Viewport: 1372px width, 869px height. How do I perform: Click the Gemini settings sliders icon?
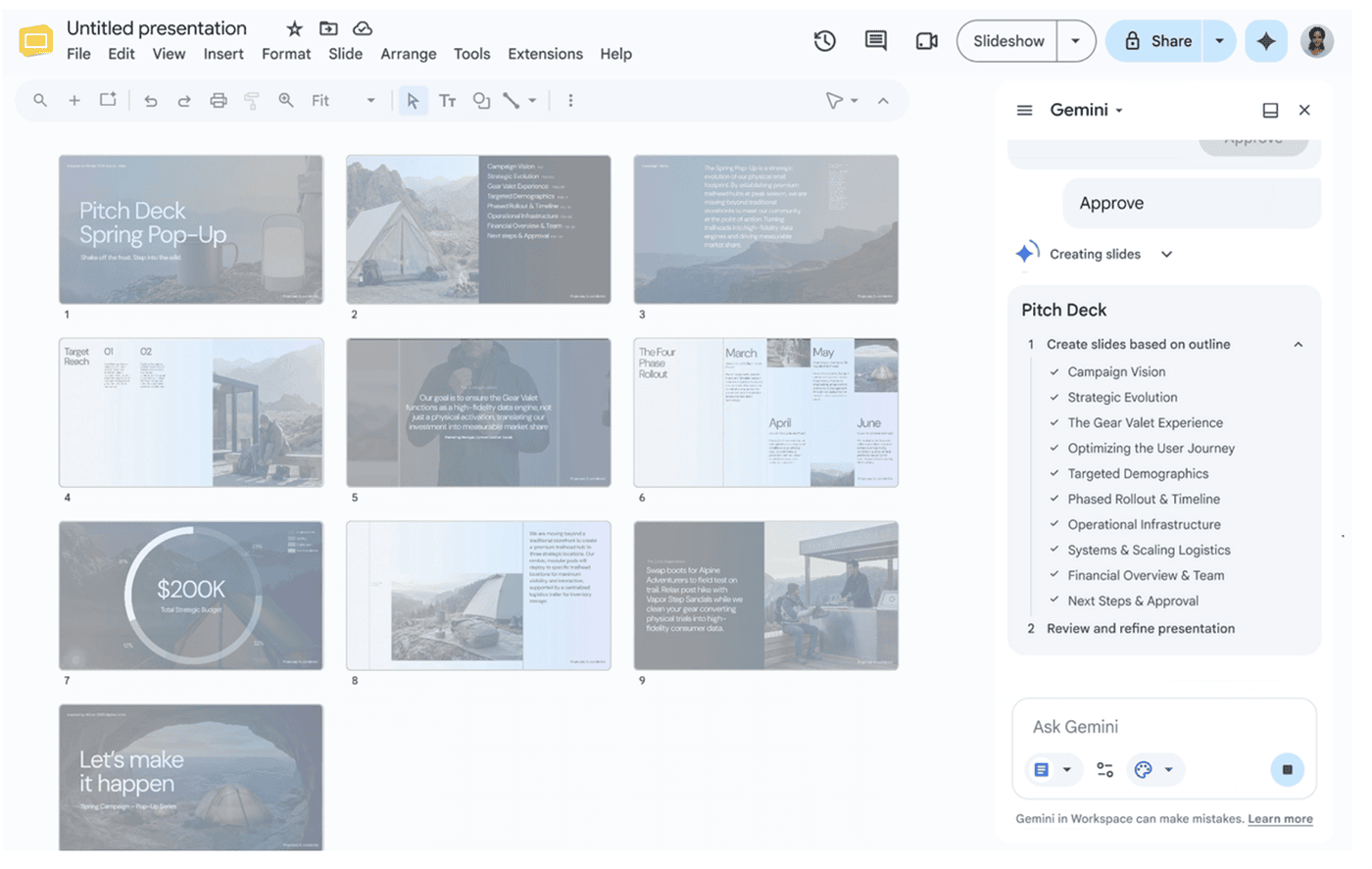tap(1105, 770)
